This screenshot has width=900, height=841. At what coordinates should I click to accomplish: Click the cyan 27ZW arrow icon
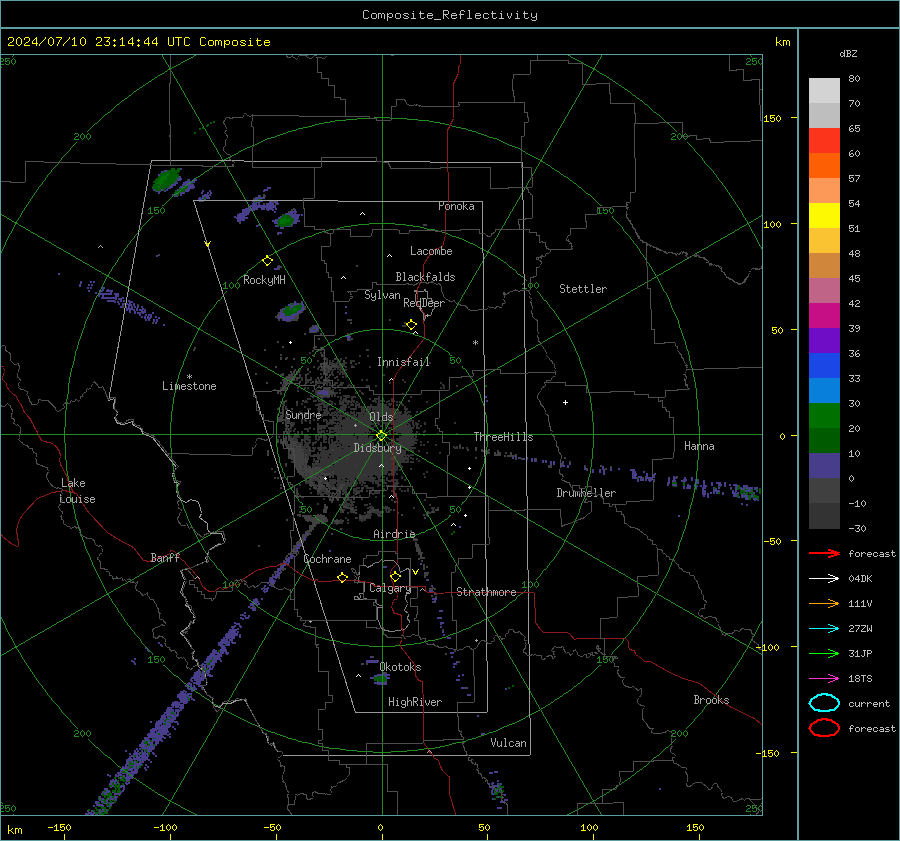point(824,629)
